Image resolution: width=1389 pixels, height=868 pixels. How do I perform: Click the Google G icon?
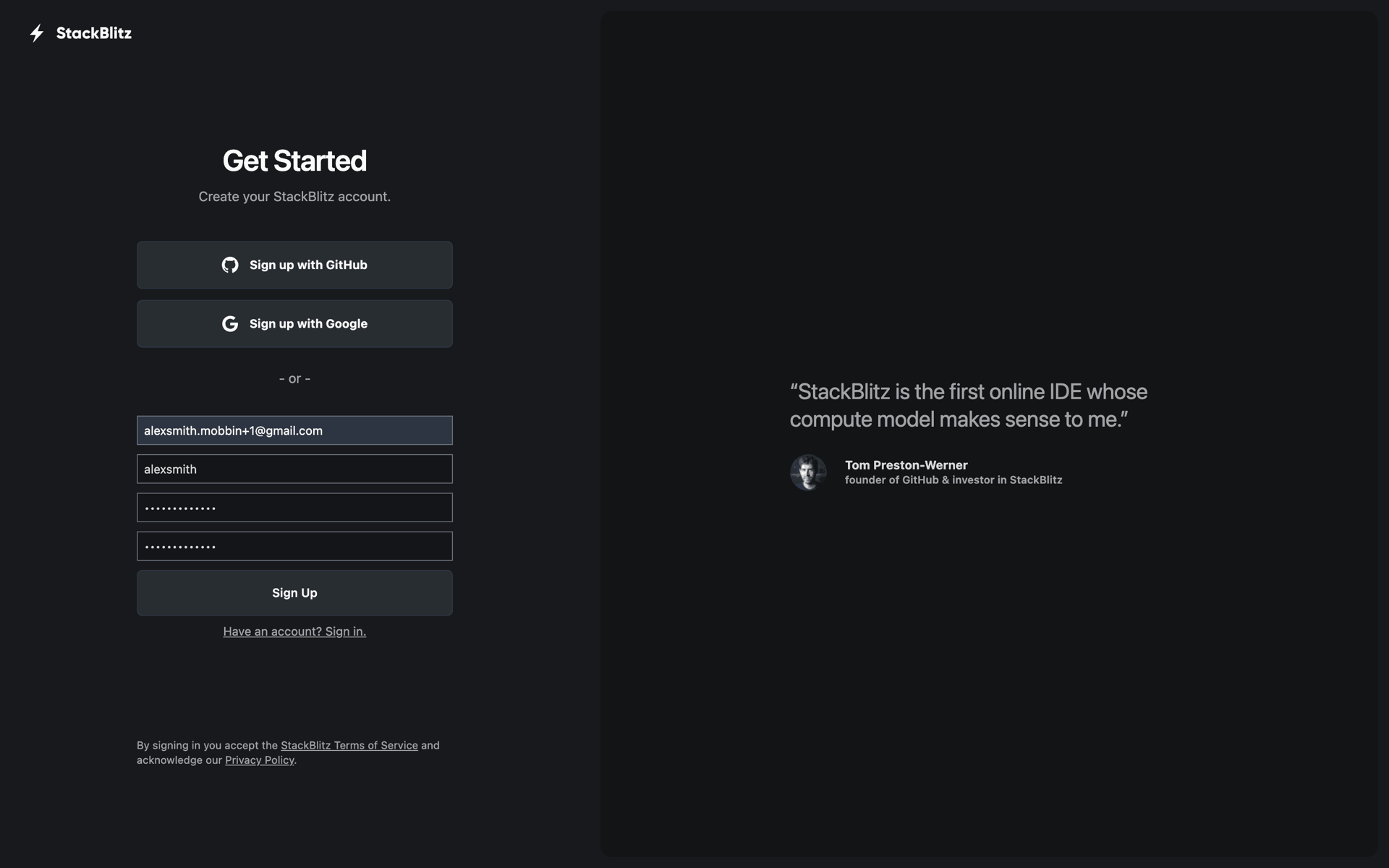coord(230,323)
